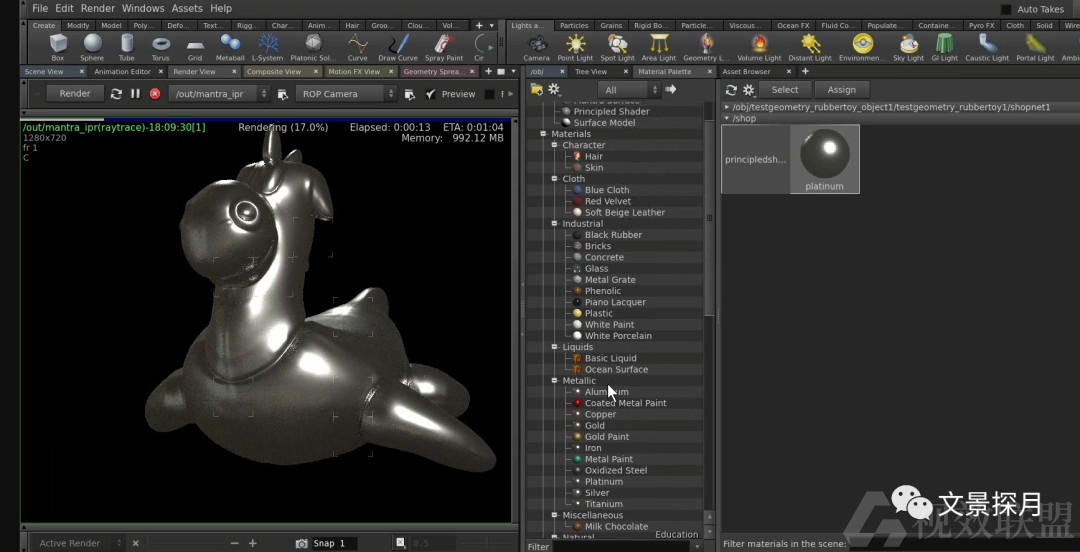Add an Area Light
The image size is (1080, 552).
[659, 48]
